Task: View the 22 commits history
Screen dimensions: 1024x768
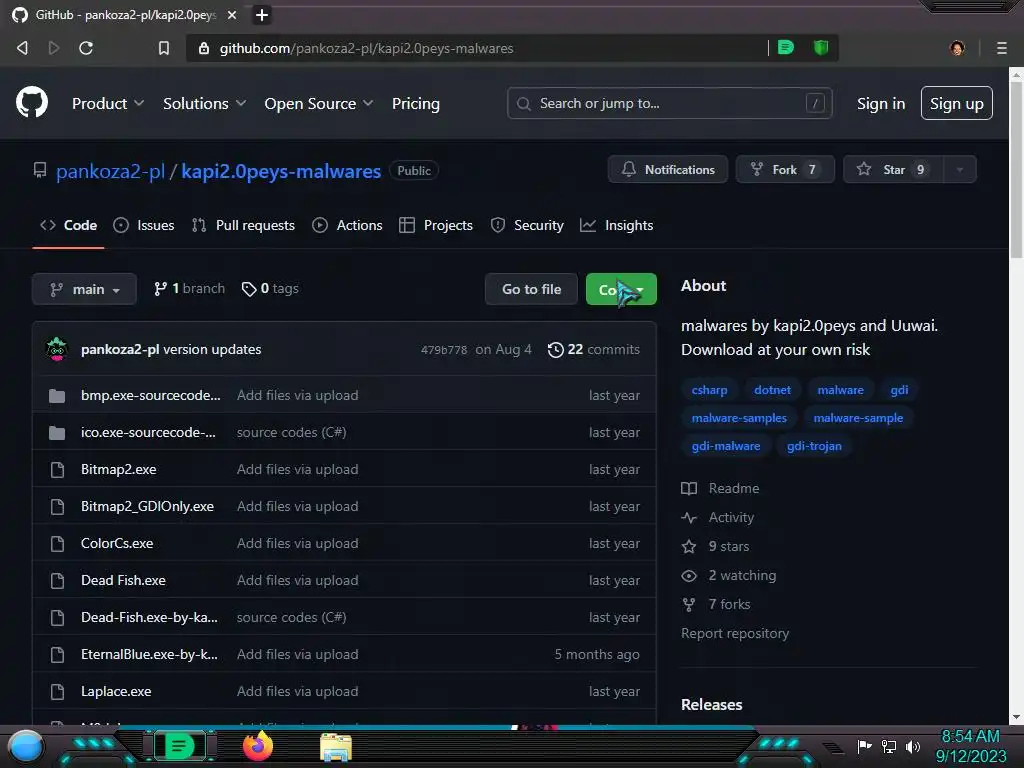Action: [594, 349]
